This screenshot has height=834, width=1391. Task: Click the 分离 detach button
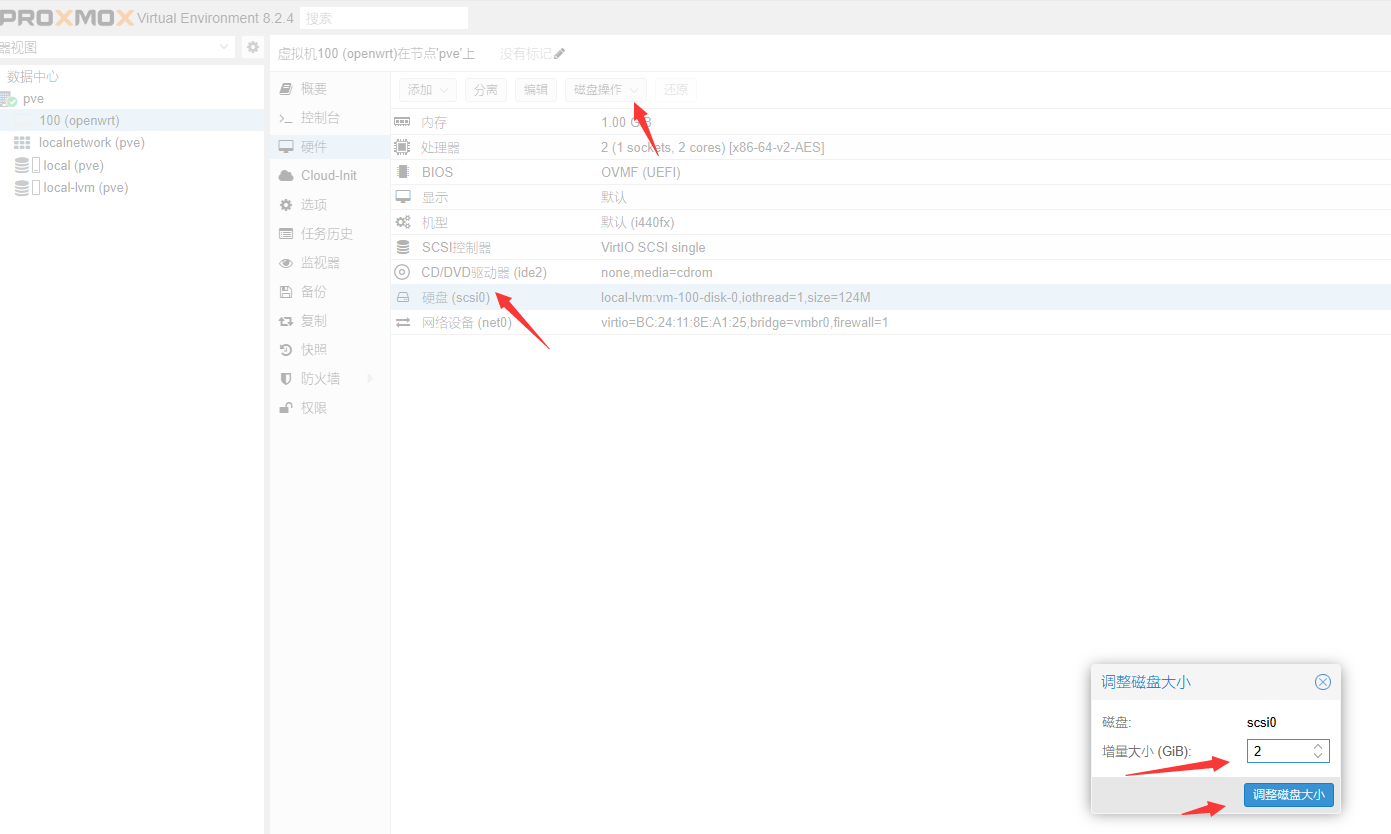(486, 90)
